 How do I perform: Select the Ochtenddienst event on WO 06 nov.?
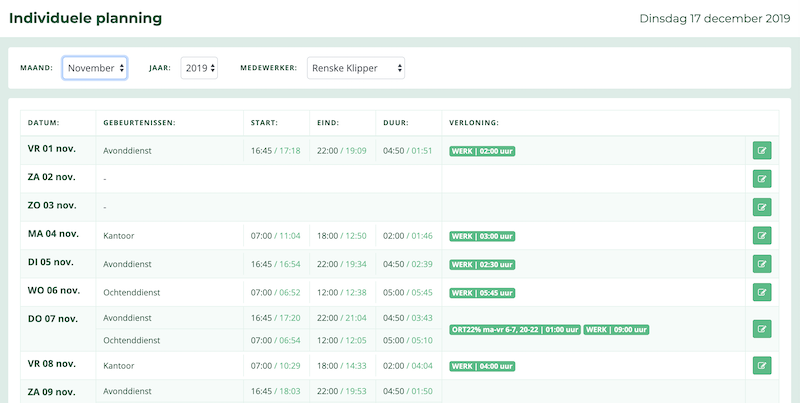click(x=132, y=293)
